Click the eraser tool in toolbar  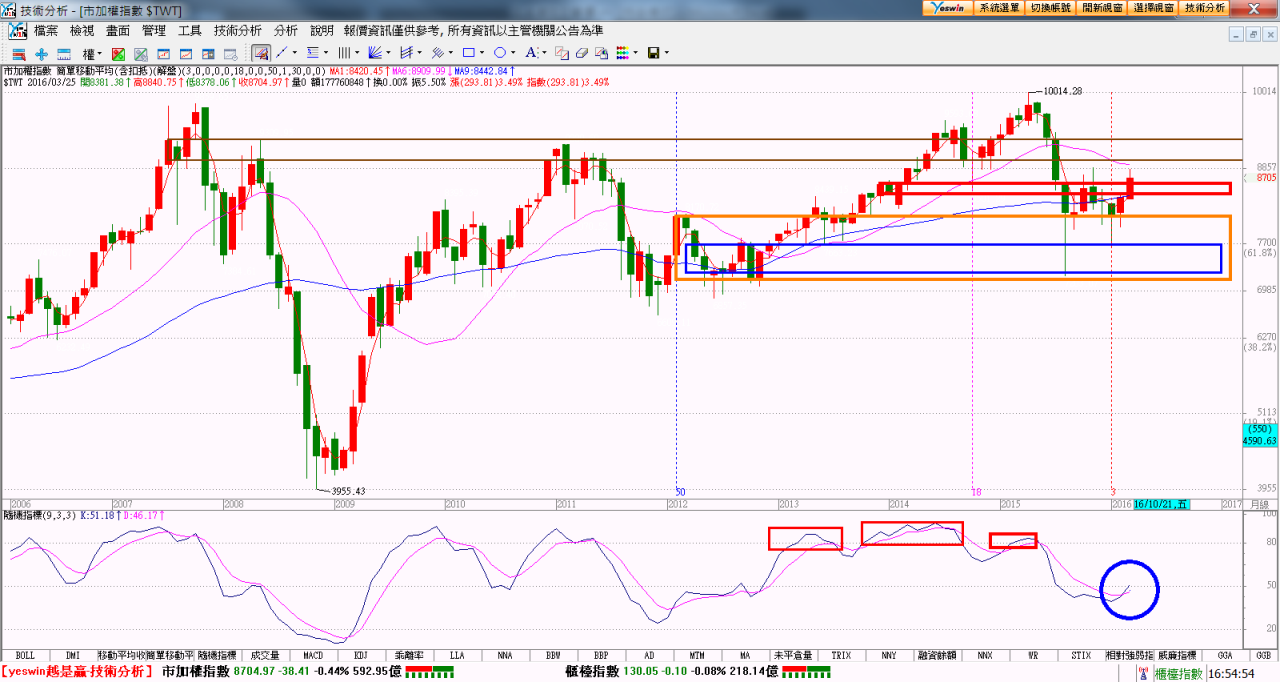tap(582, 53)
